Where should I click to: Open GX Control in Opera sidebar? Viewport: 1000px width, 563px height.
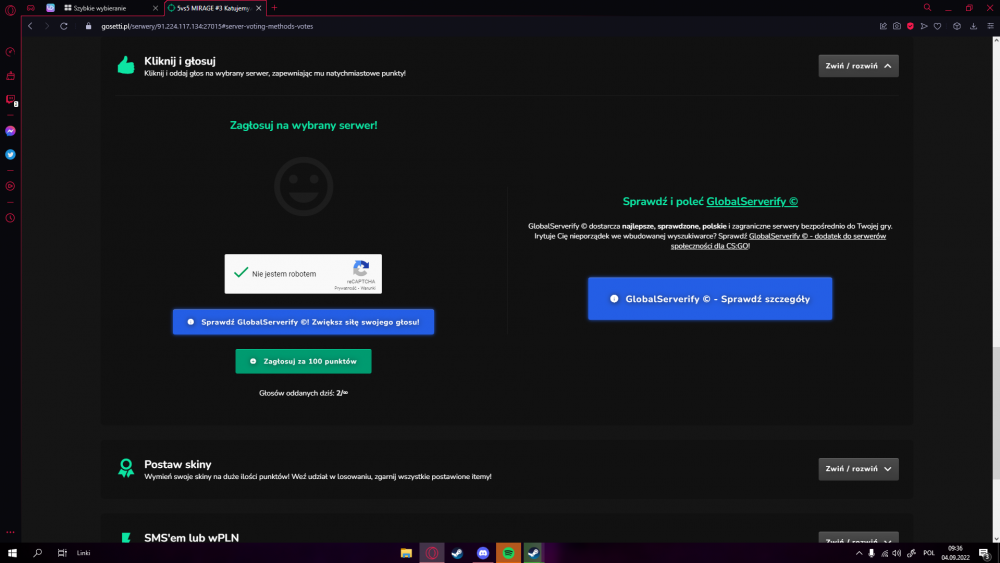[x=10, y=52]
